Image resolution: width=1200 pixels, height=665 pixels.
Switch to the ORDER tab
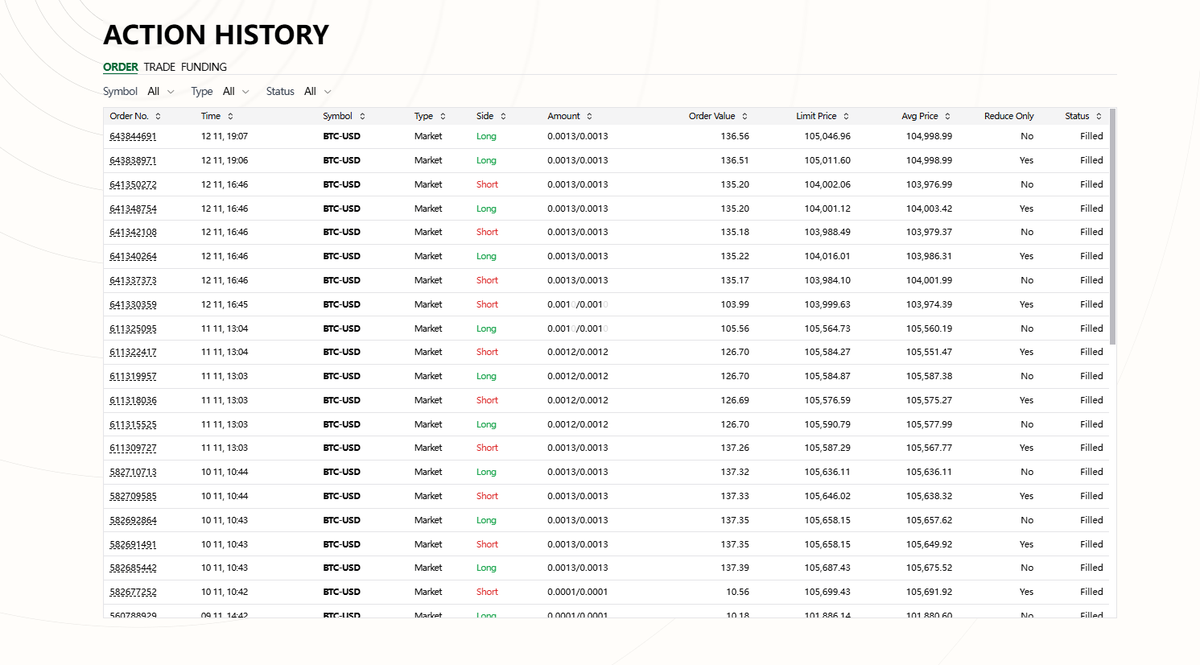(x=120, y=67)
